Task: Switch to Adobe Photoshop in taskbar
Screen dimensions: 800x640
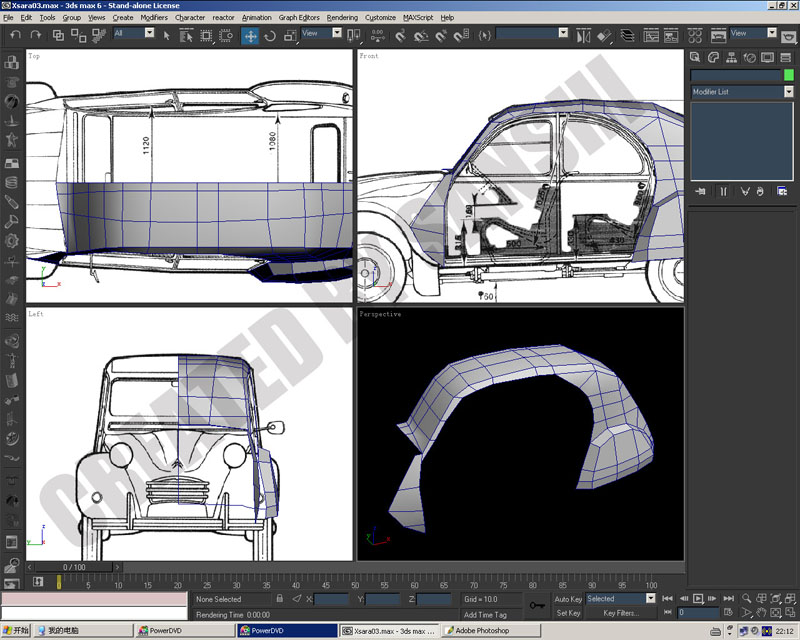Action: (x=491, y=631)
